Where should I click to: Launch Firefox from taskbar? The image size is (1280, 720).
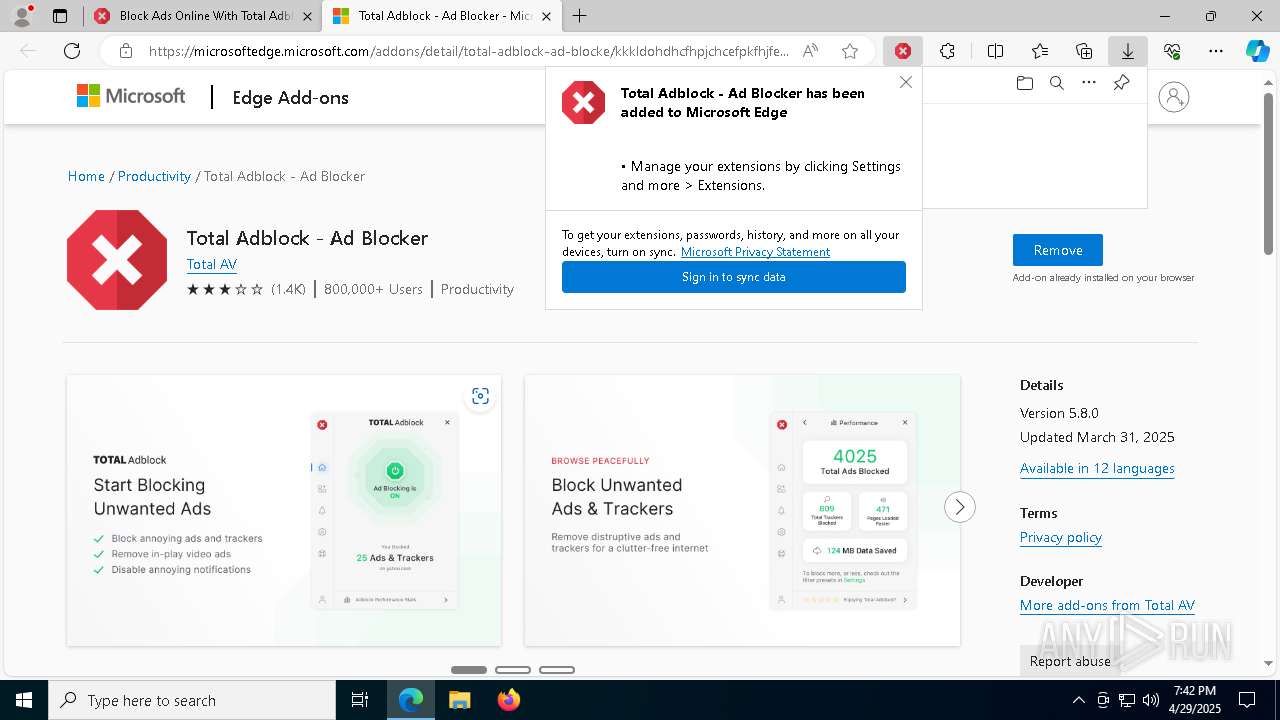coord(508,700)
